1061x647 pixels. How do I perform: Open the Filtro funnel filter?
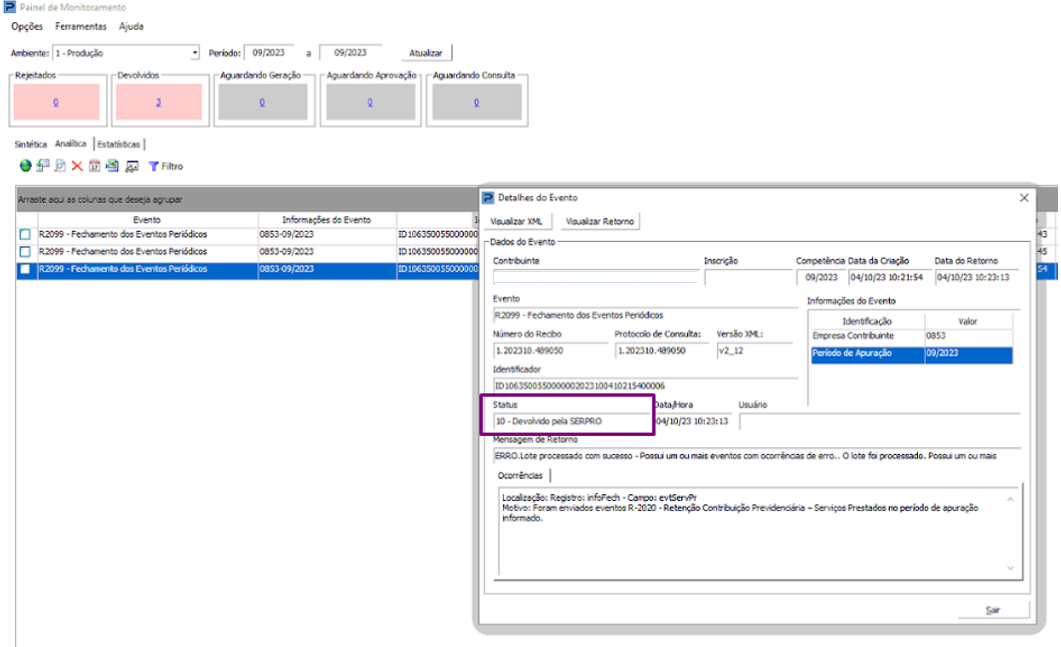click(166, 166)
